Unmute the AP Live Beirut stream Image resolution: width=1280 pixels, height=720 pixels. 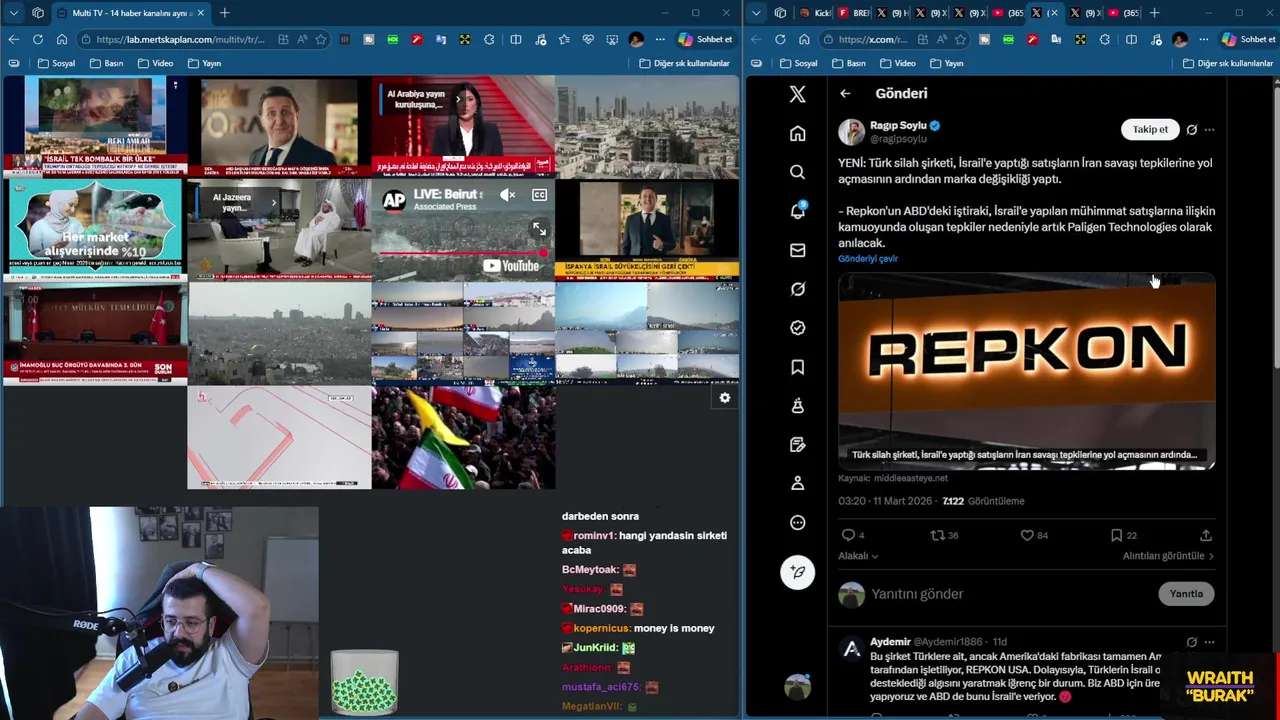click(507, 195)
